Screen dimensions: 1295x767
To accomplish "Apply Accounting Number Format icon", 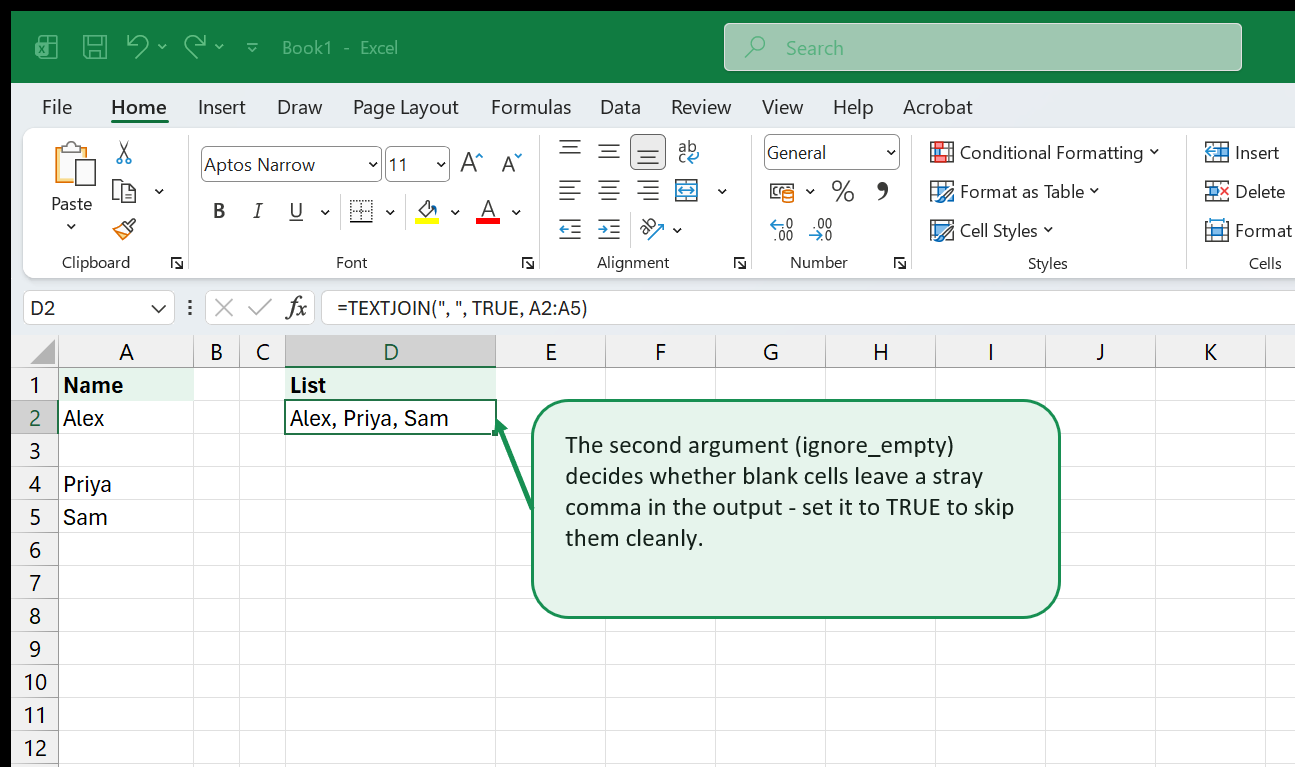I will pos(782,191).
